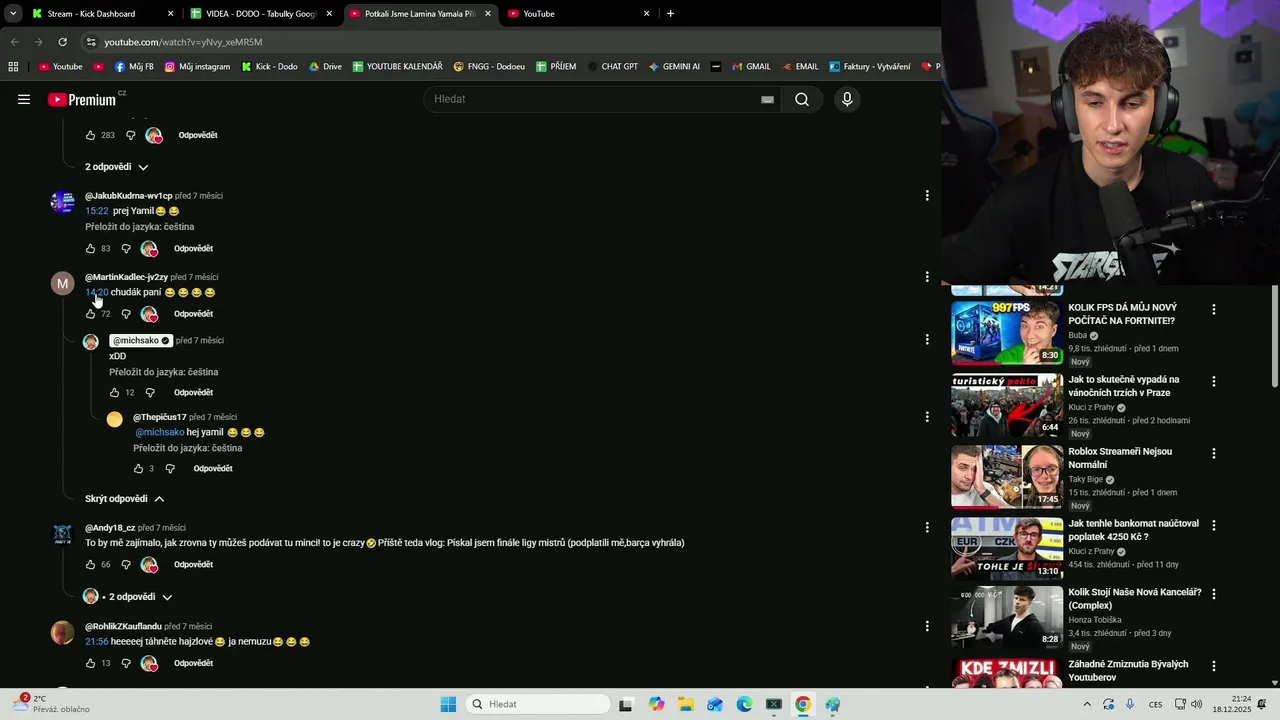1280x720 pixels.
Task: Jump to timestamp 21:56 in the video
Action: [x=97, y=641]
